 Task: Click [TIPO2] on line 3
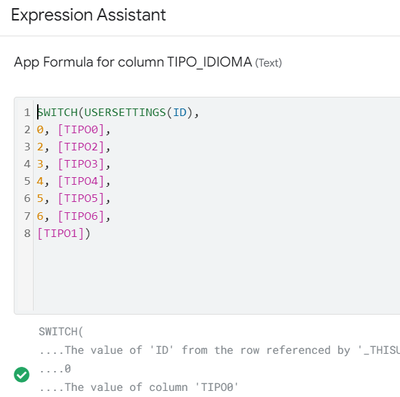point(81,147)
